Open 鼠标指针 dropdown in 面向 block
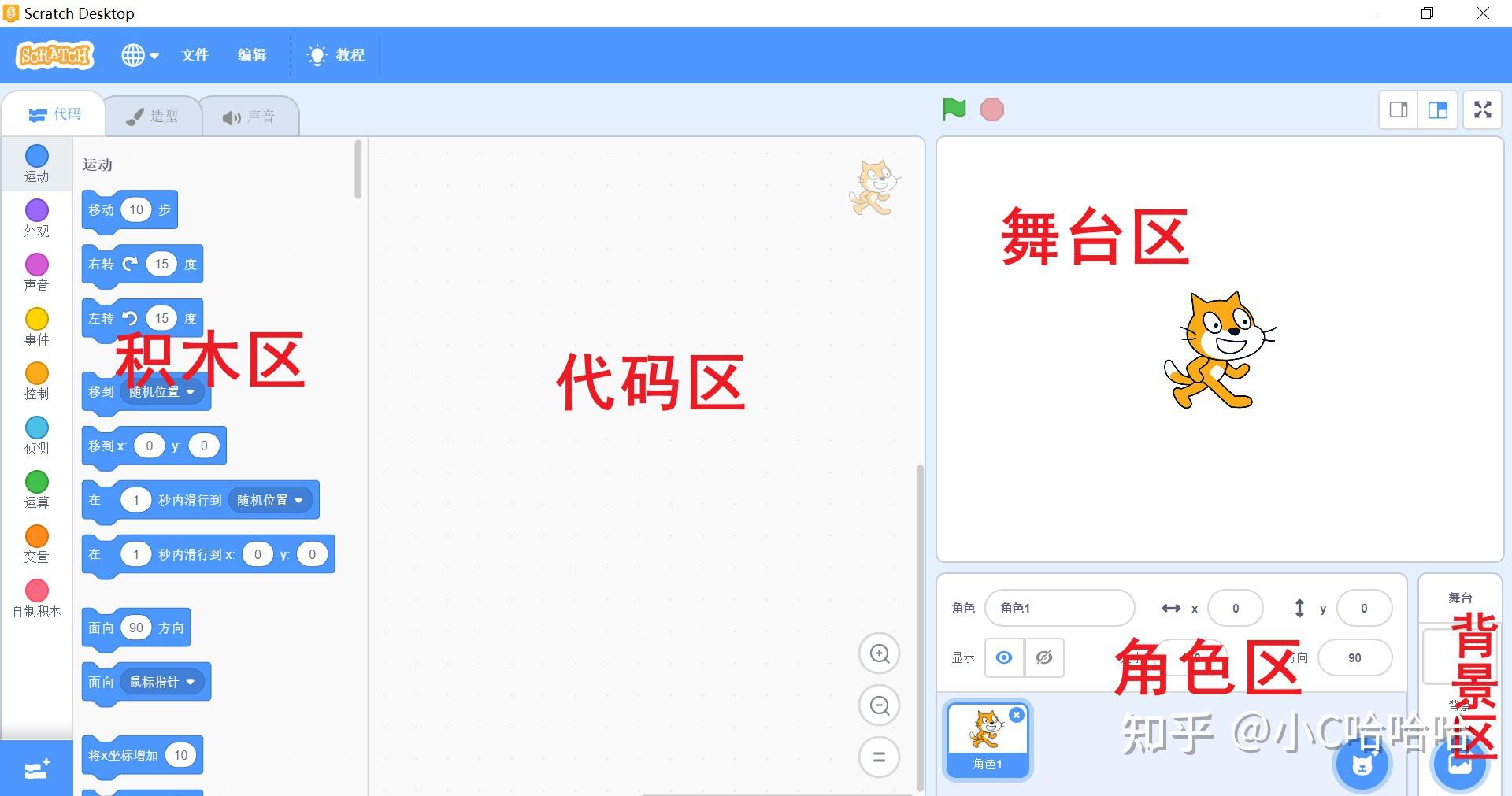The image size is (1512, 796). 162,682
